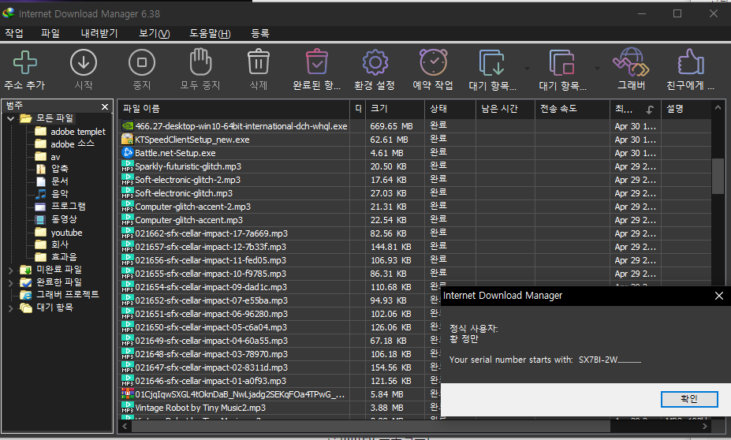
Task: Click the Add URL plus icon
Action: click(x=25, y=62)
